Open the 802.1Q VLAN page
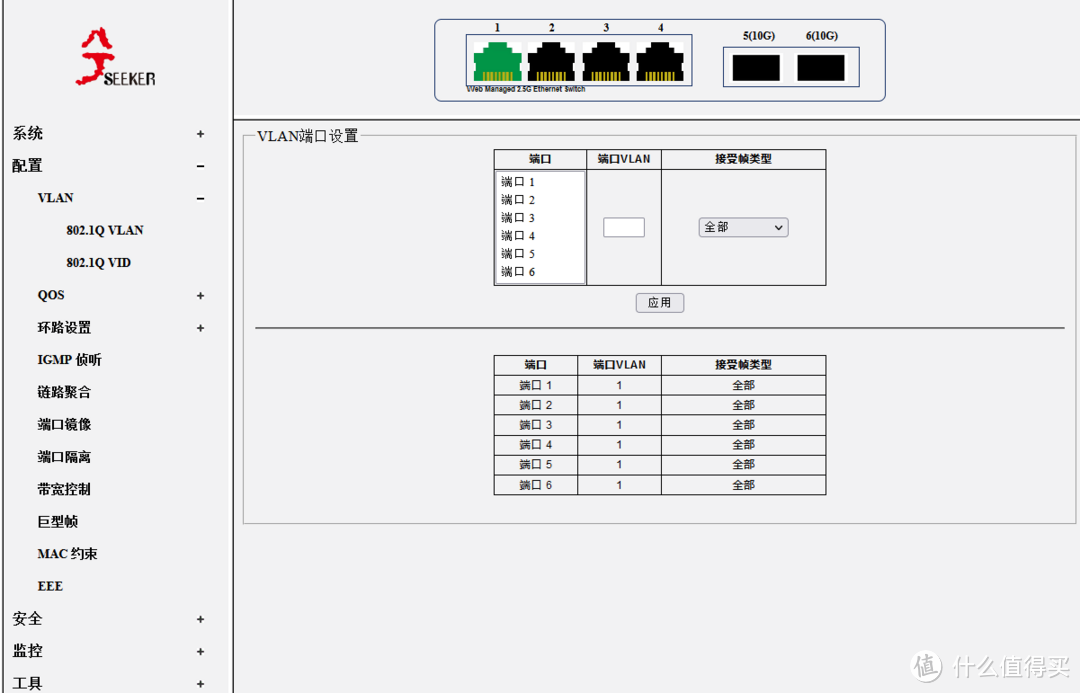The width and height of the screenshot is (1080, 693). point(105,230)
